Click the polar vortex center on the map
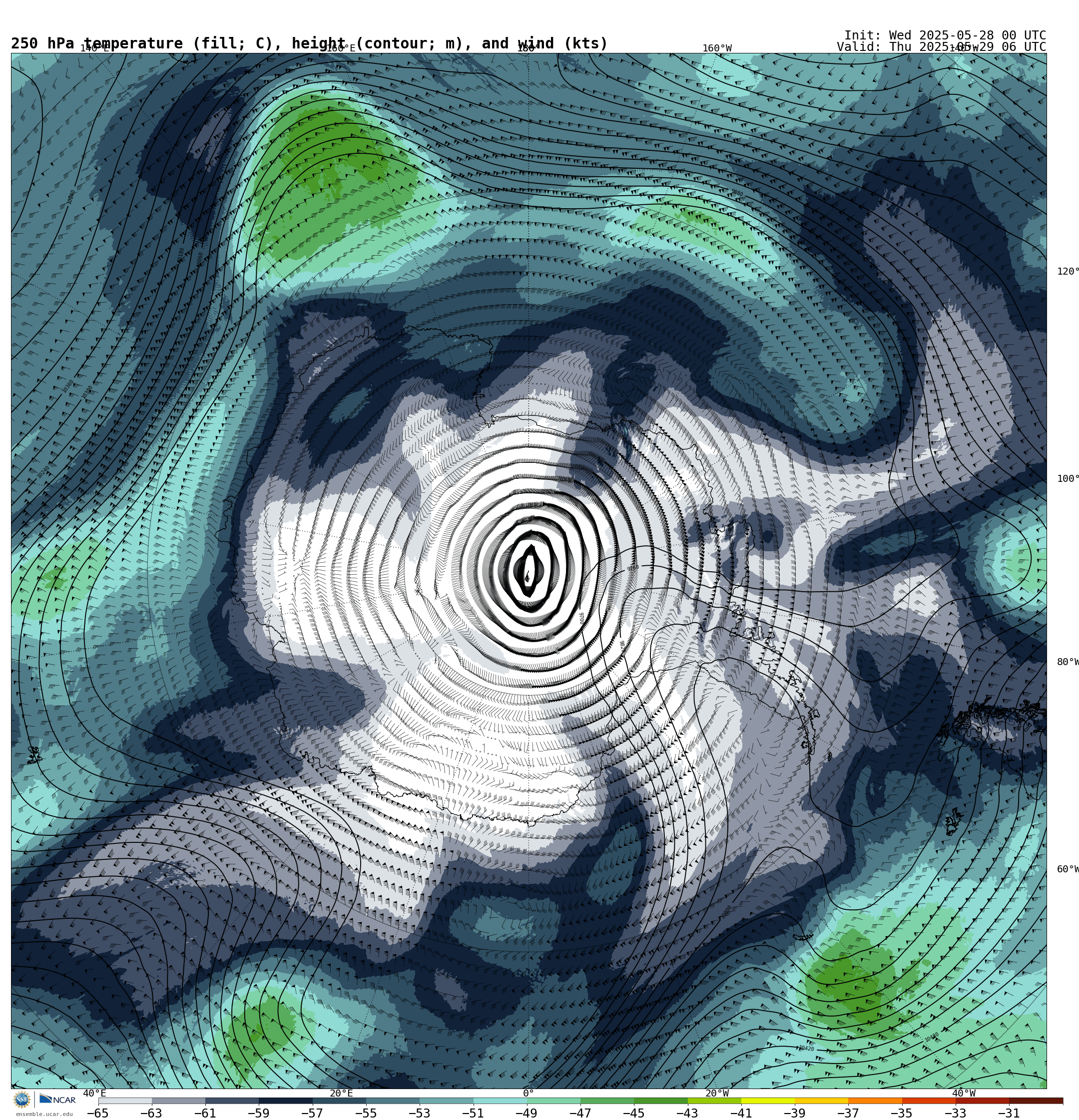This screenshot has height=1120, width=1079. (x=529, y=571)
